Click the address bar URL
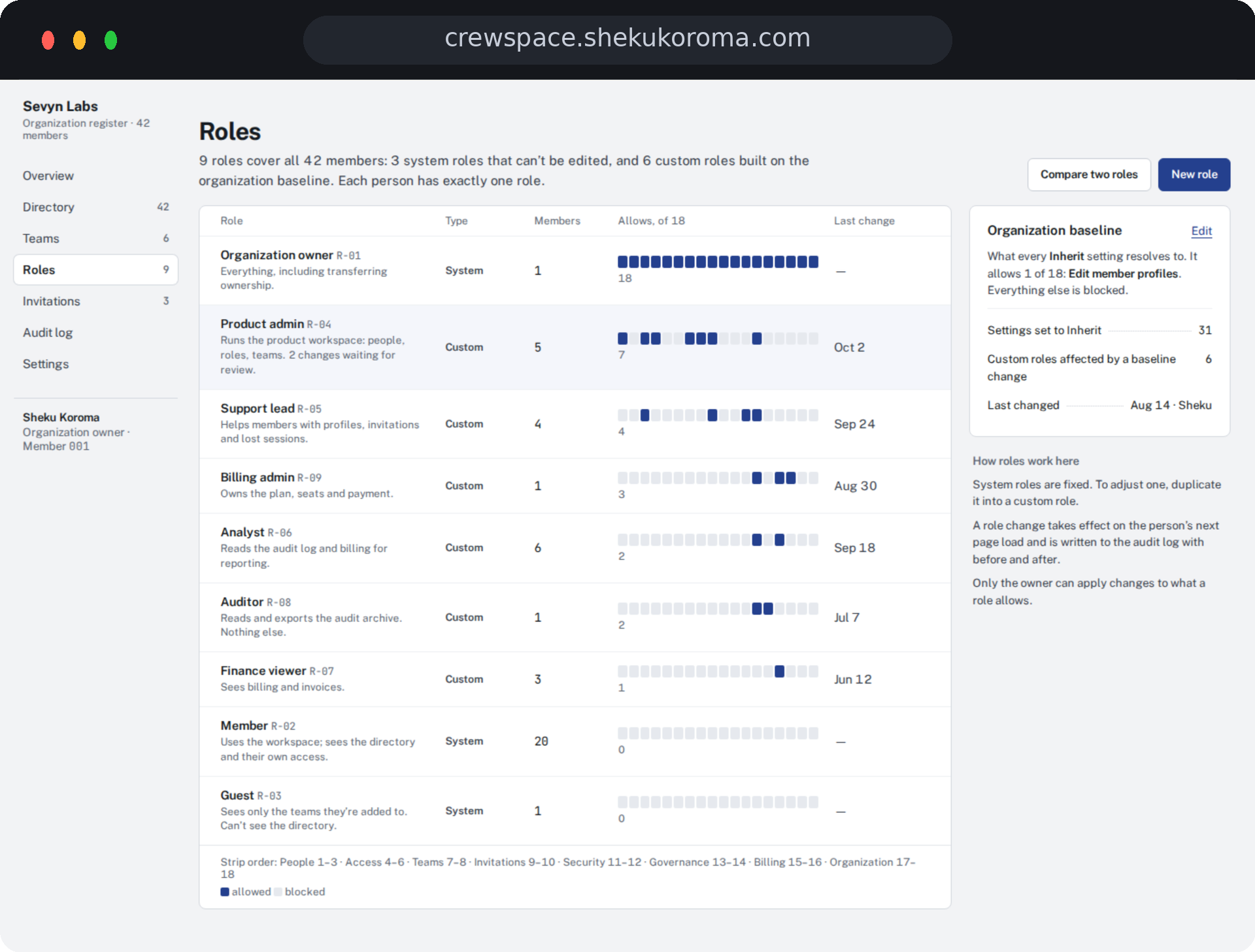 click(627, 38)
